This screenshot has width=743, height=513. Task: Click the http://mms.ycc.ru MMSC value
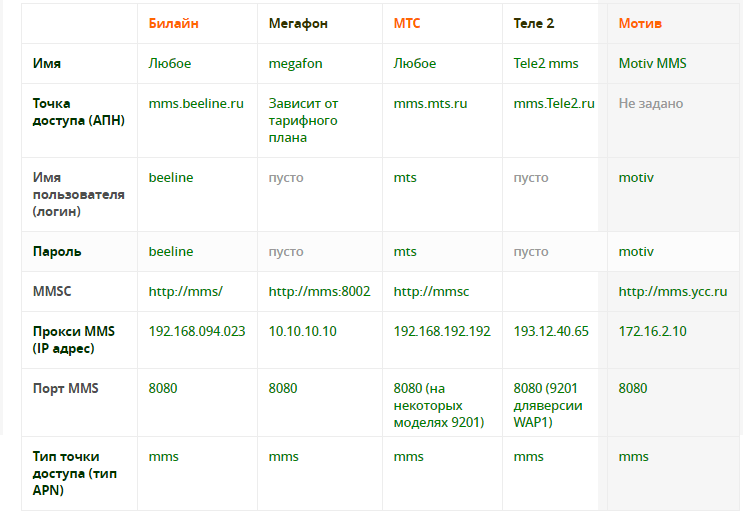pos(672,291)
